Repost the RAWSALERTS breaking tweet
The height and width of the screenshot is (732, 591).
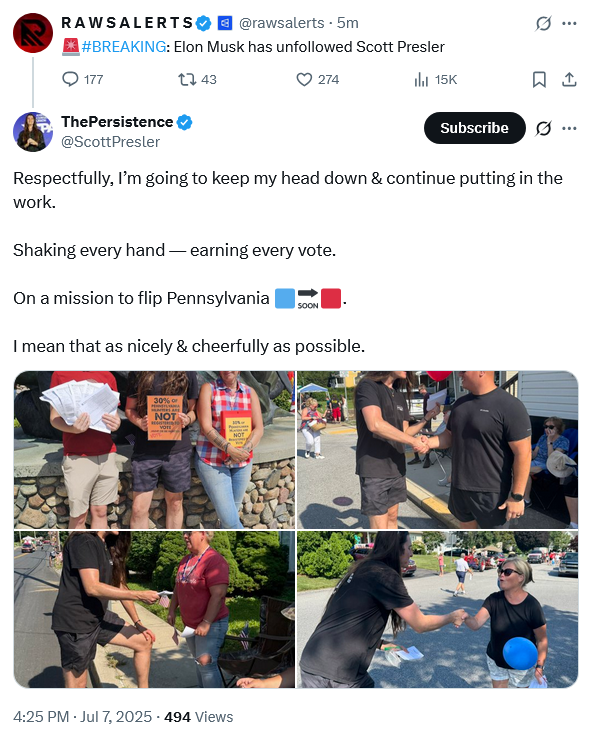(x=197, y=79)
